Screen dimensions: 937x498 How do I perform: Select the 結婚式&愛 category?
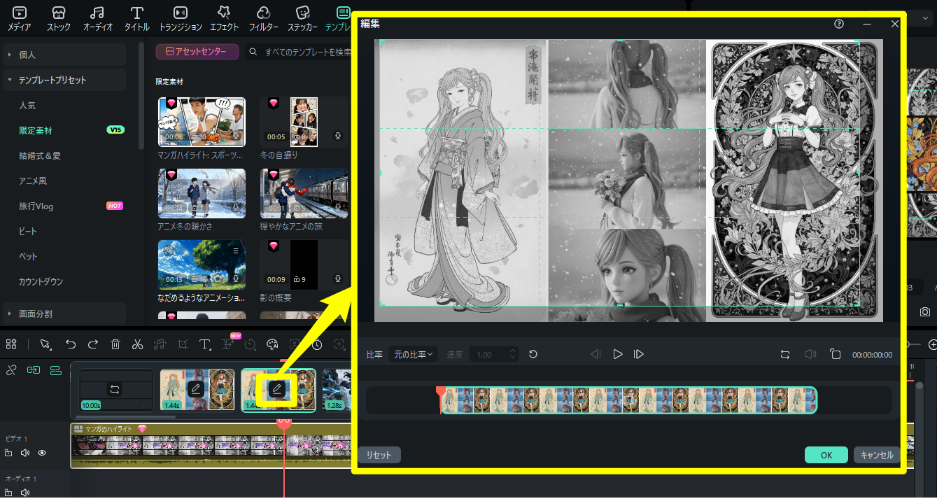(39, 155)
